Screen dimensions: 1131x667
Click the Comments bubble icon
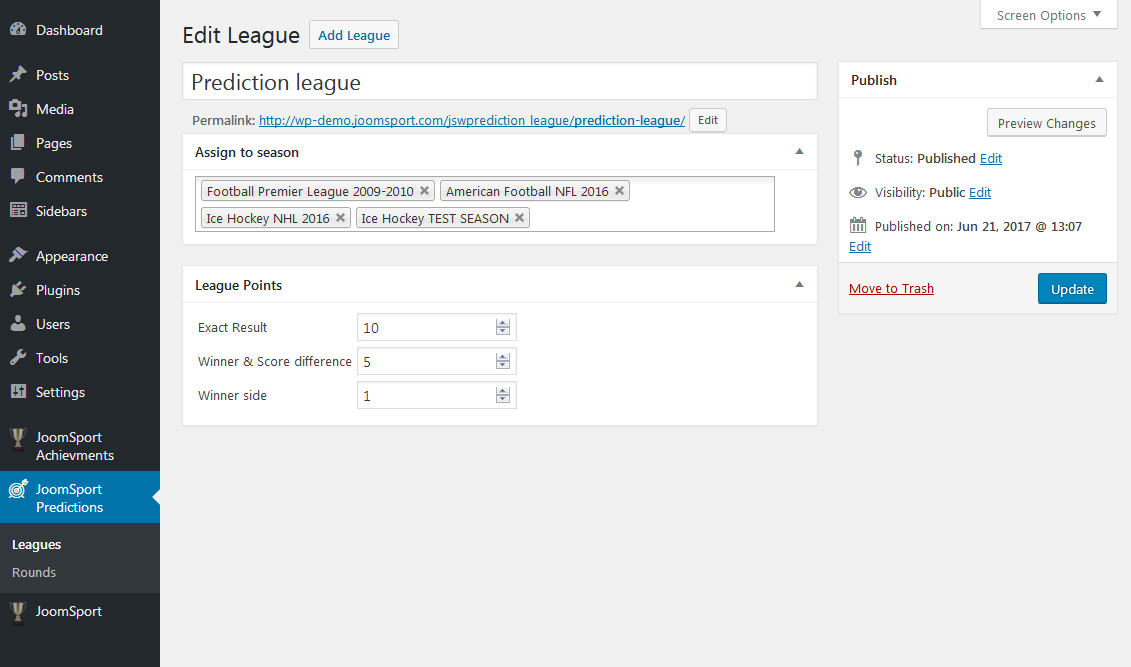click(18, 176)
